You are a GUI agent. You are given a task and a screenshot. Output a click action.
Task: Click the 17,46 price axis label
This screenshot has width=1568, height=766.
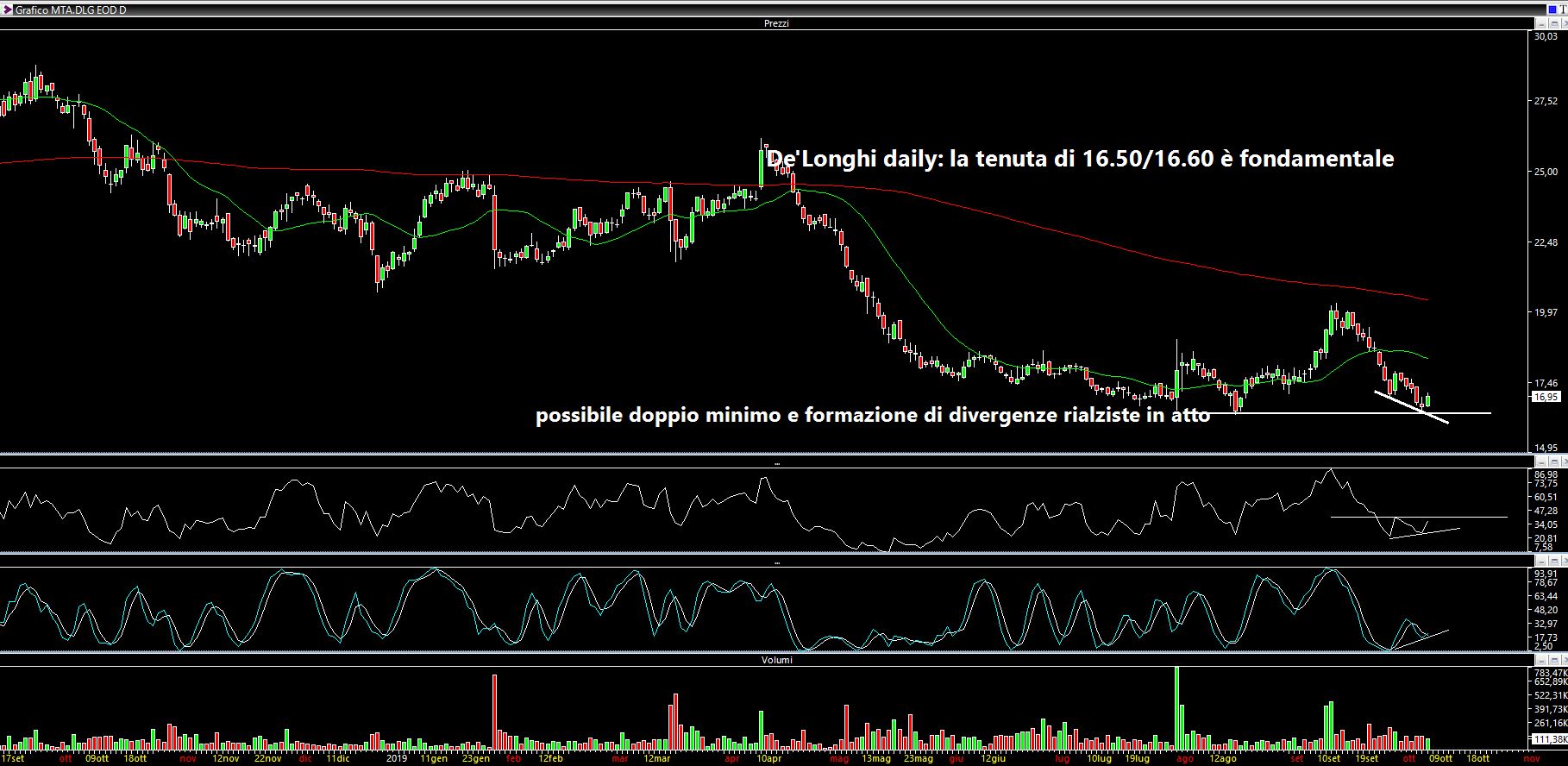pyautogui.click(x=1545, y=383)
